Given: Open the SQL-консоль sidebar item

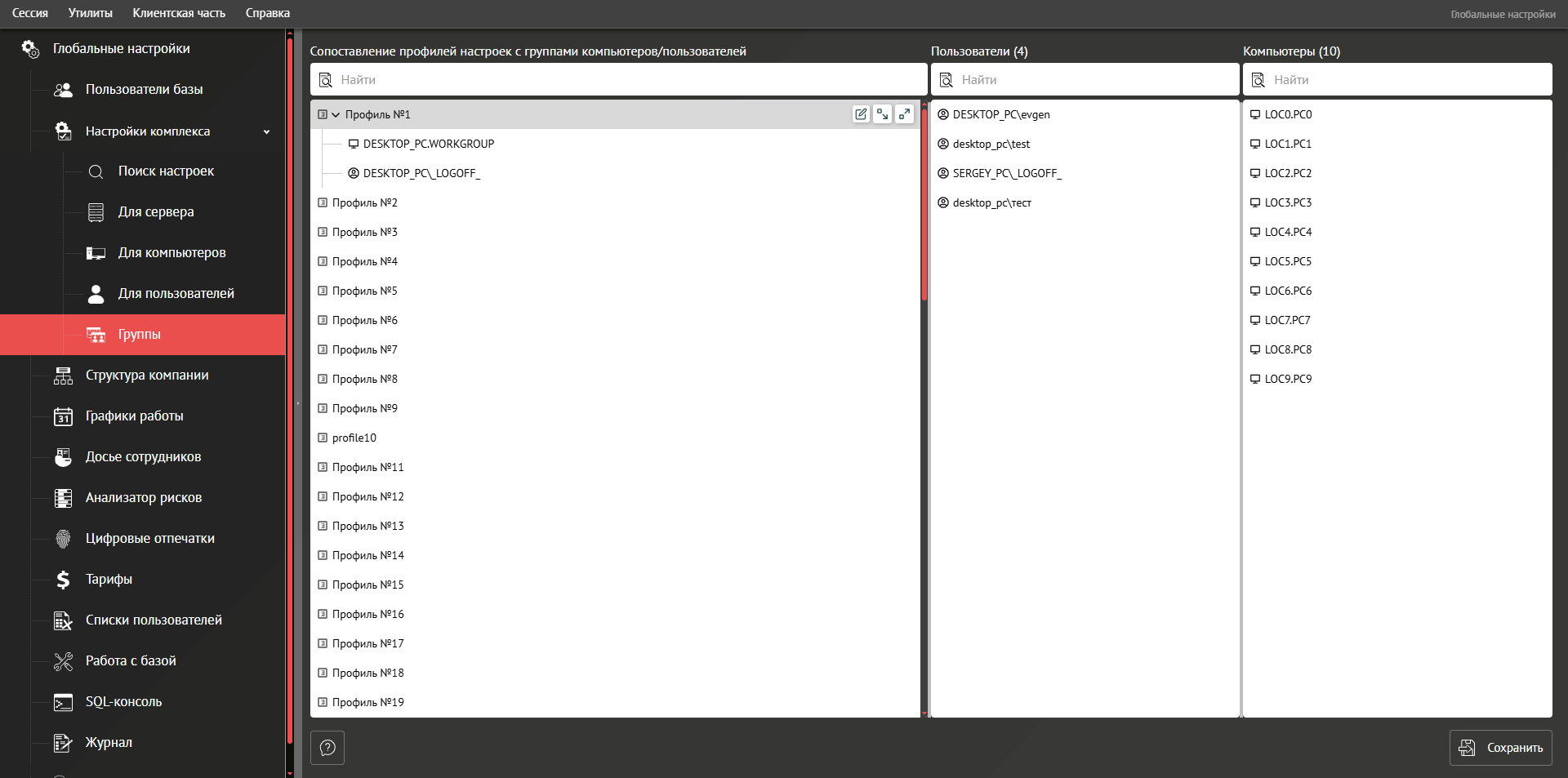Looking at the screenshot, I should coord(123,702).
